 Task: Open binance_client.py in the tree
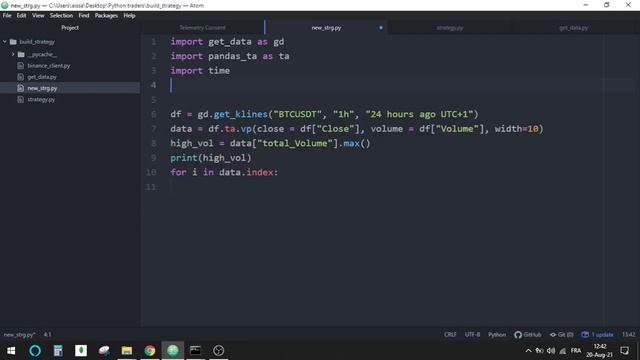(49, 66)
